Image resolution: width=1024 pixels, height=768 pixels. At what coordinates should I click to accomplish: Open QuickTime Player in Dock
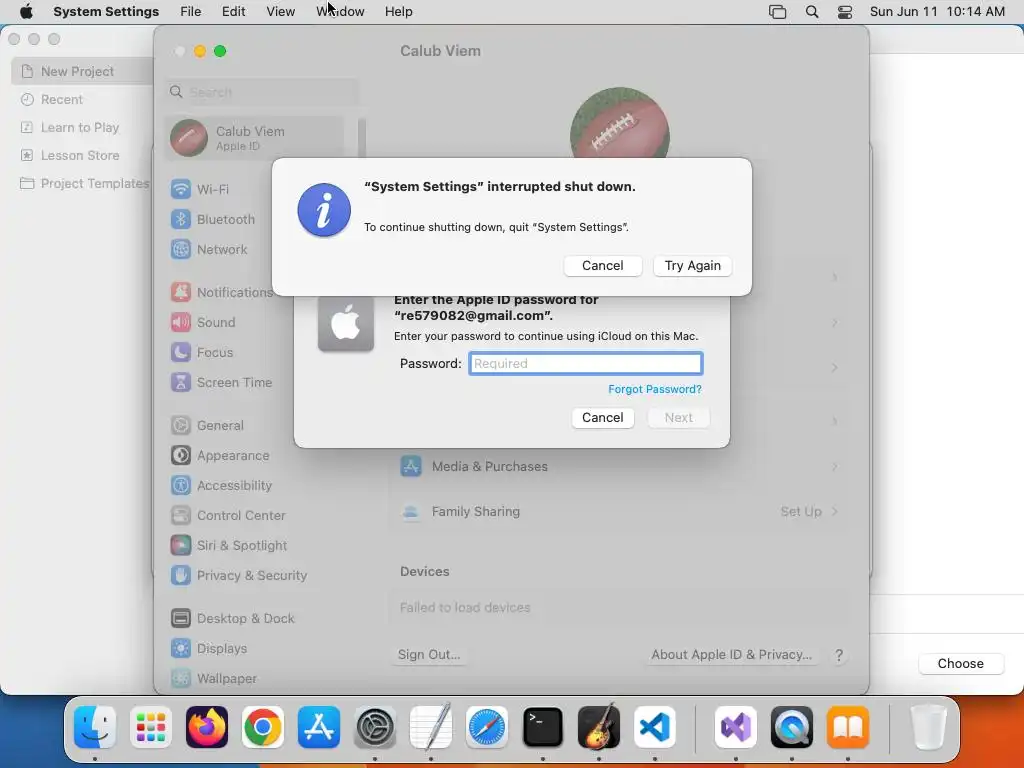[x=792, y=727]
